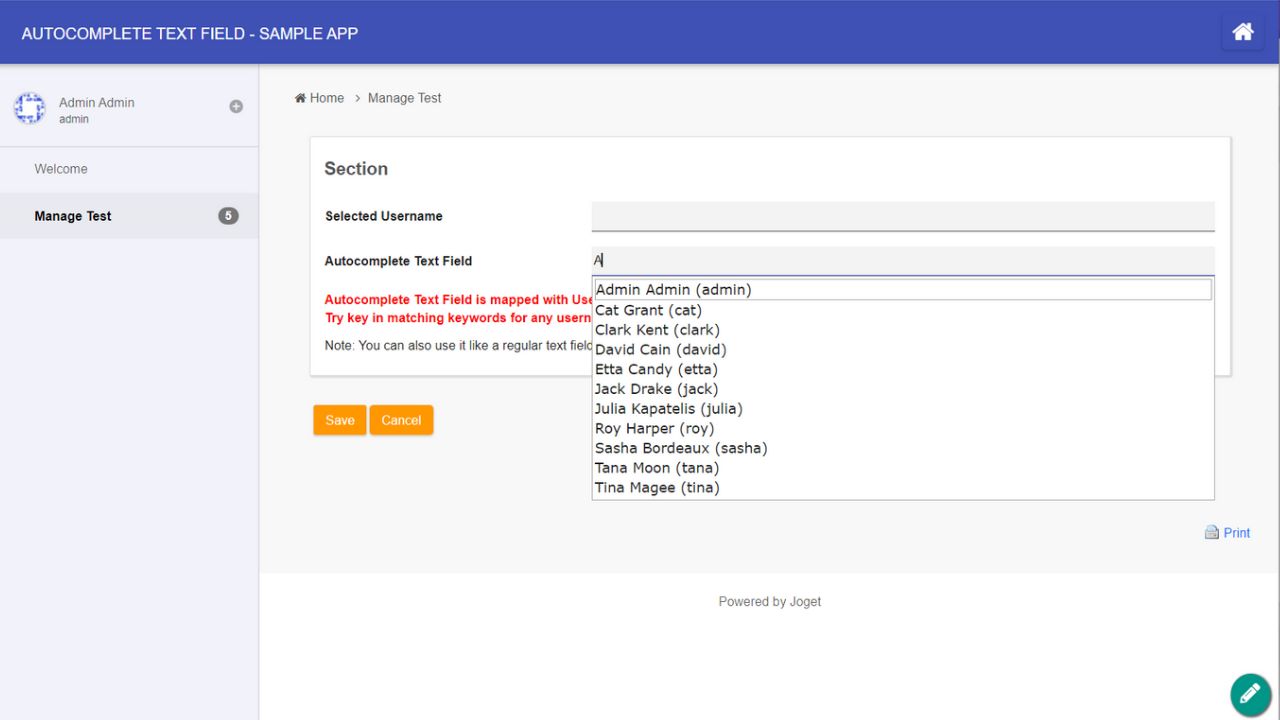Open Welcome in the sidebar

[x=61, y=168]
